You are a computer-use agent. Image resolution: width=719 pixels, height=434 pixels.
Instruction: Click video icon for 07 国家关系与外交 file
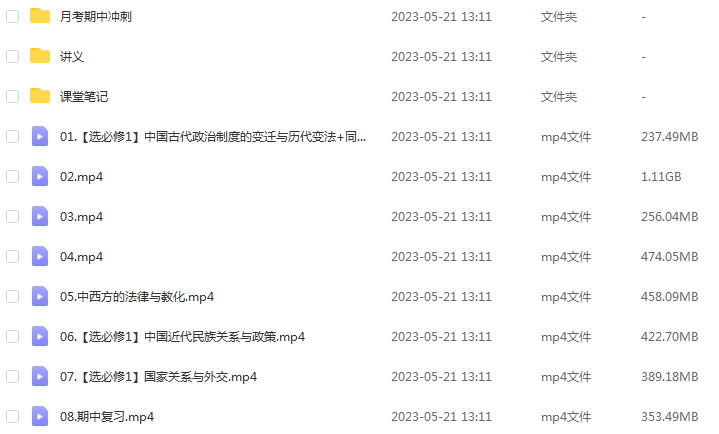coord(40,376)
